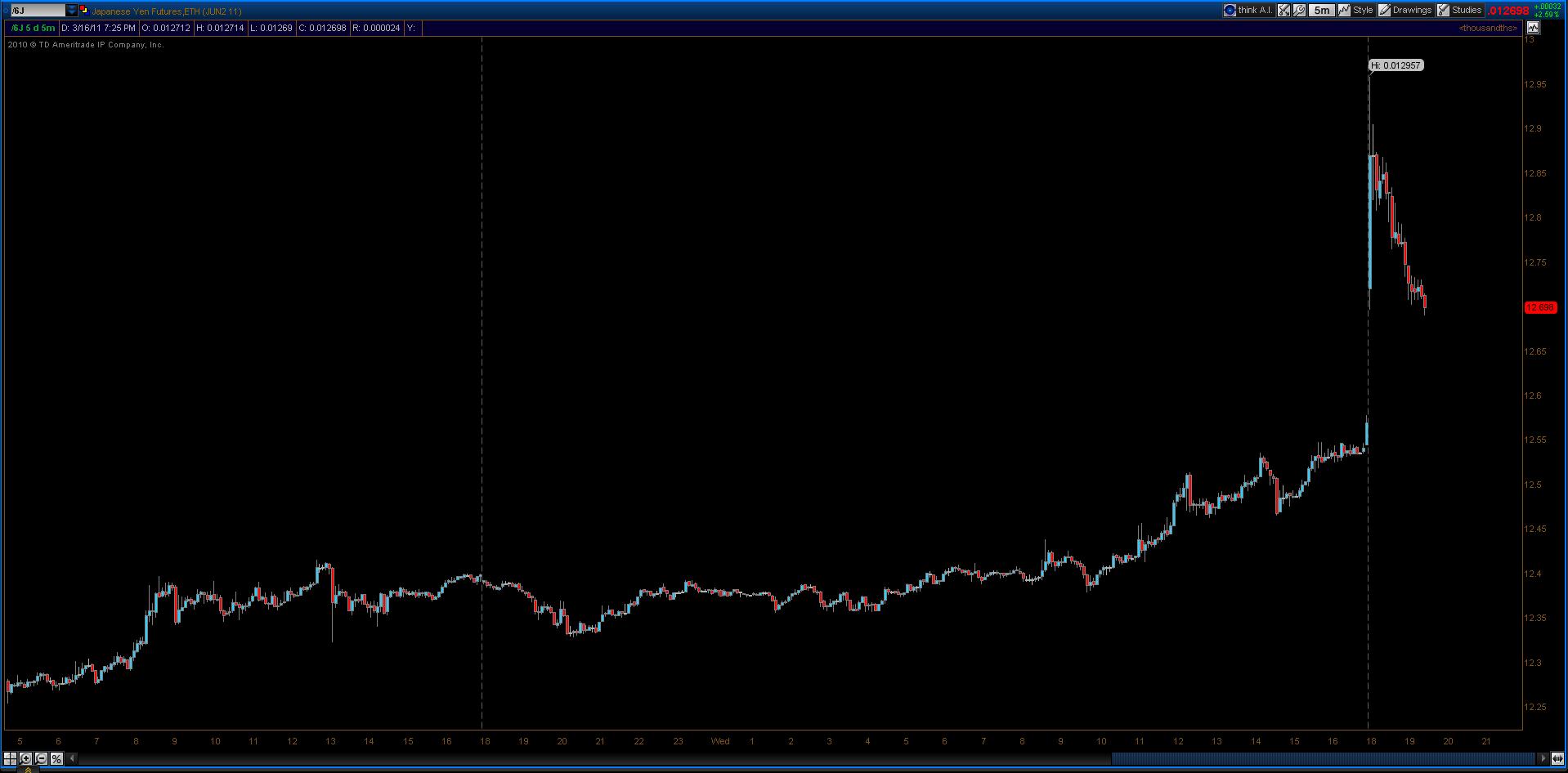The width and height of the screenshot is (1568, 773).
Task: Click the R: 0.000024 range value
Action: [376, 28]
